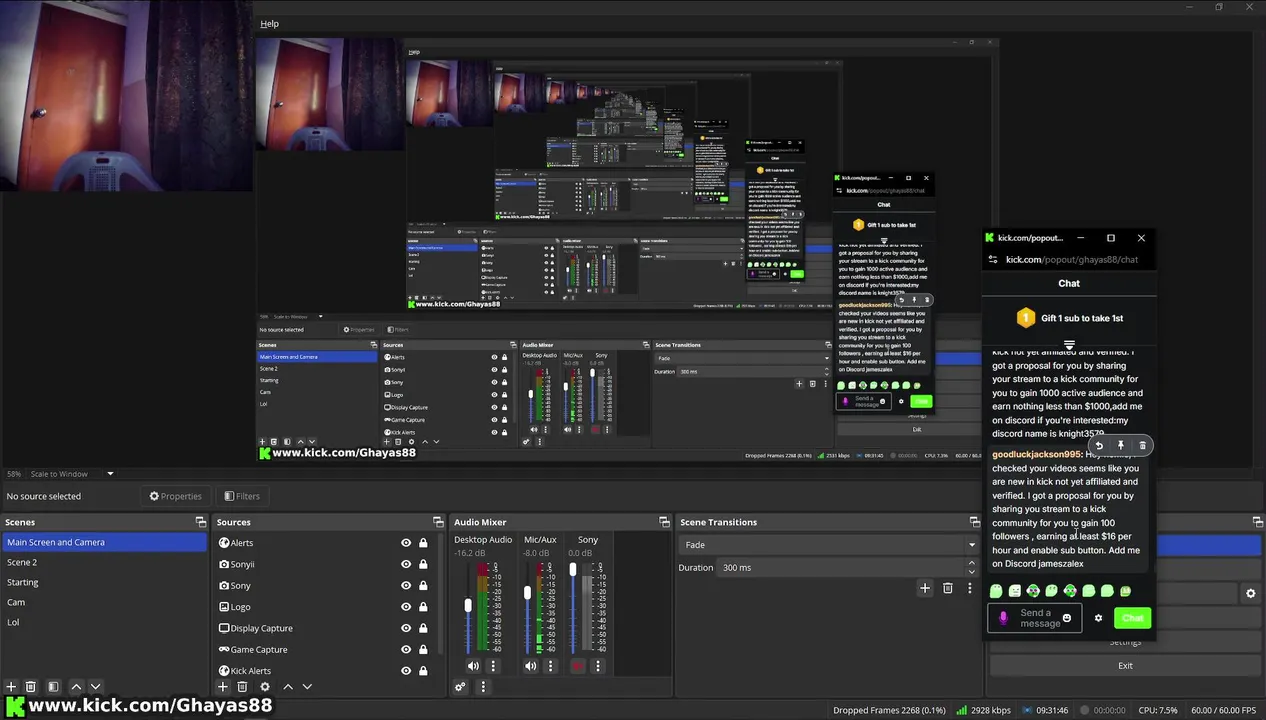Select Main Screen and Camera scene
Image resolution: width=1266 pixels, height=720 pixels.
point(104,542)
